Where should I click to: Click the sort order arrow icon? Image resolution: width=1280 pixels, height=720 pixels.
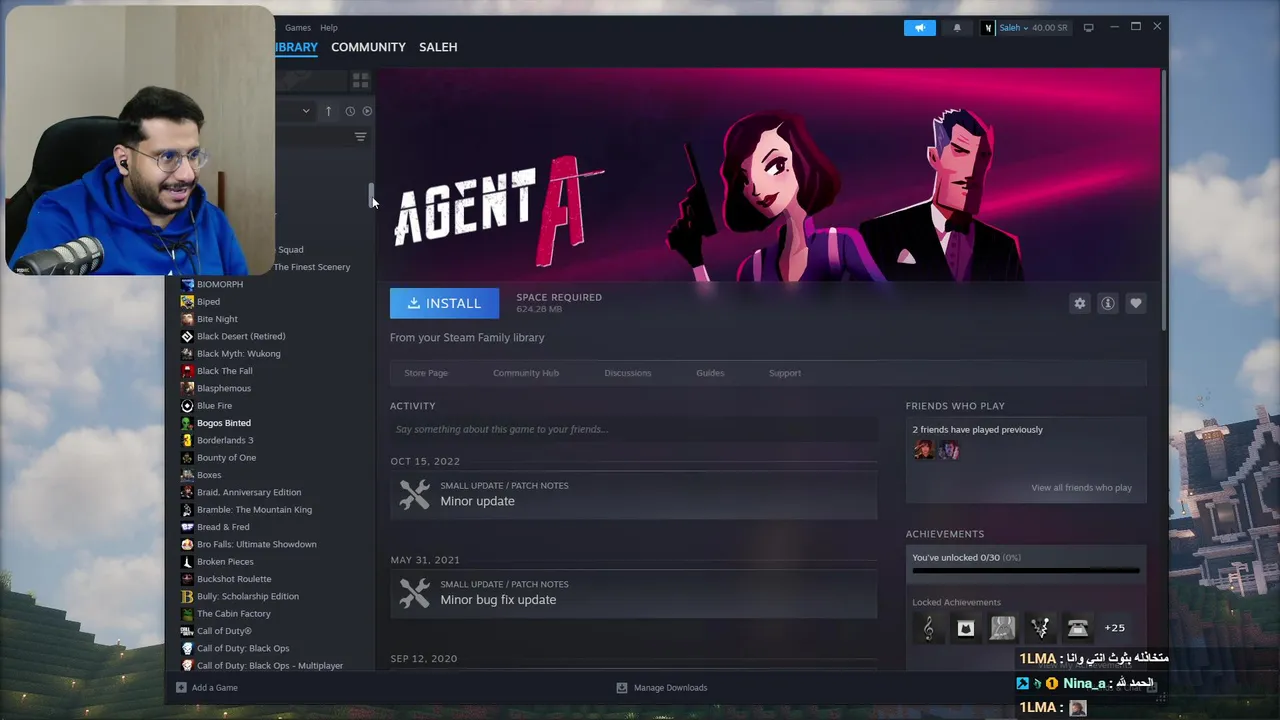(328, 111)
